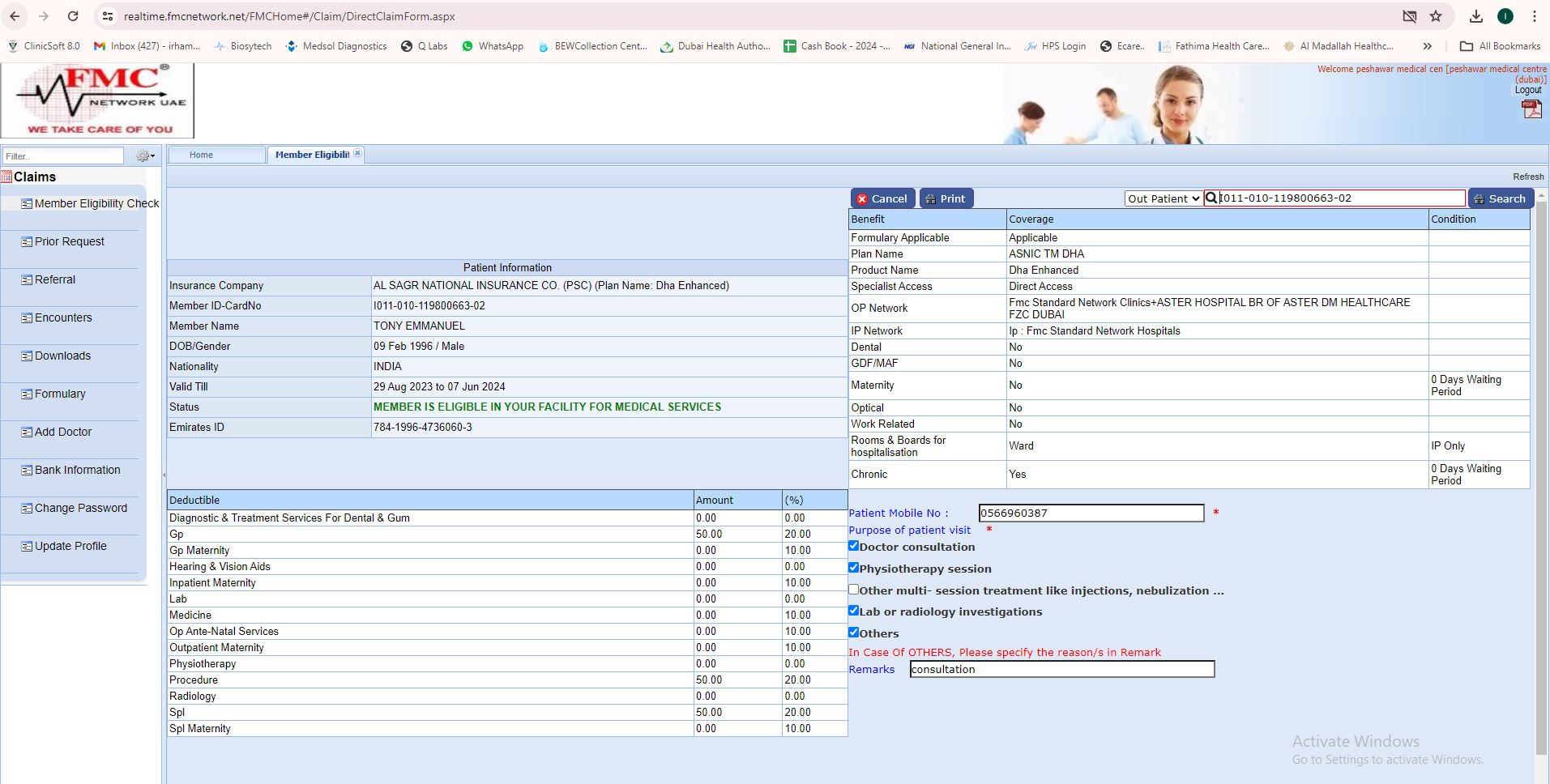Click the Logout link
The image size is (1550, 784).
(1528, 90)
